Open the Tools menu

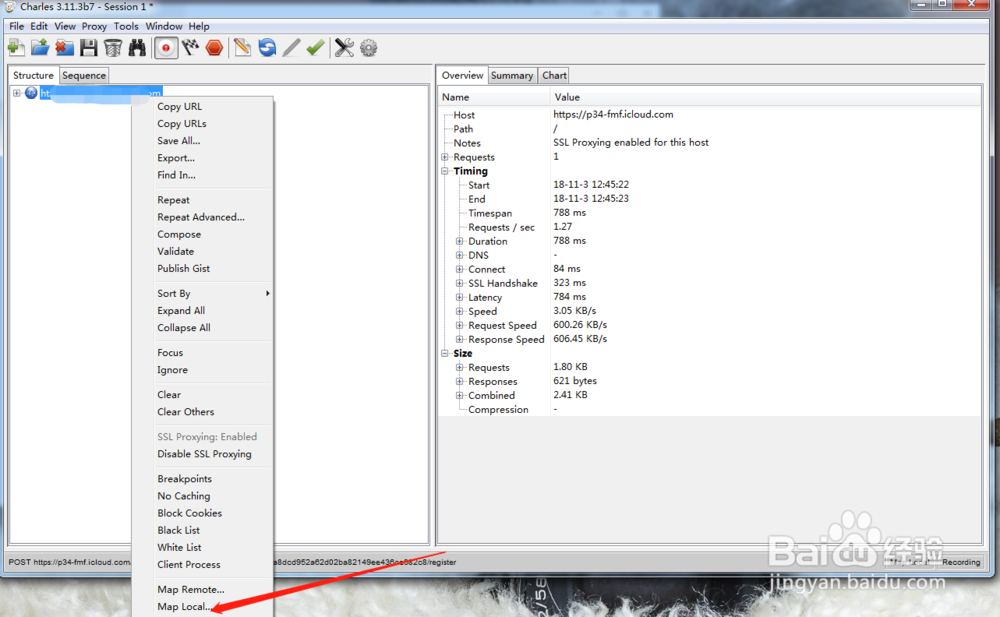[126, 26]
